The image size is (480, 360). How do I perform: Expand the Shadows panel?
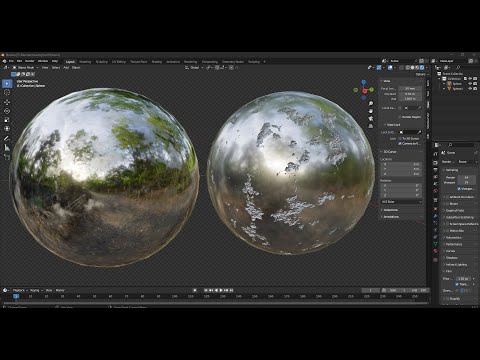click(x=452, y=258)
